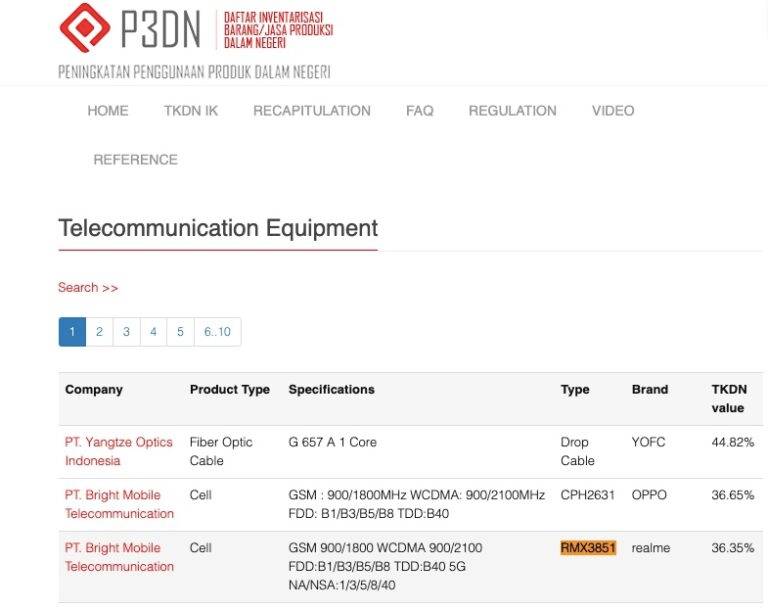Expand the Search >> link
Viewport: 768px width, 610px height.
(x=88, y=288)
